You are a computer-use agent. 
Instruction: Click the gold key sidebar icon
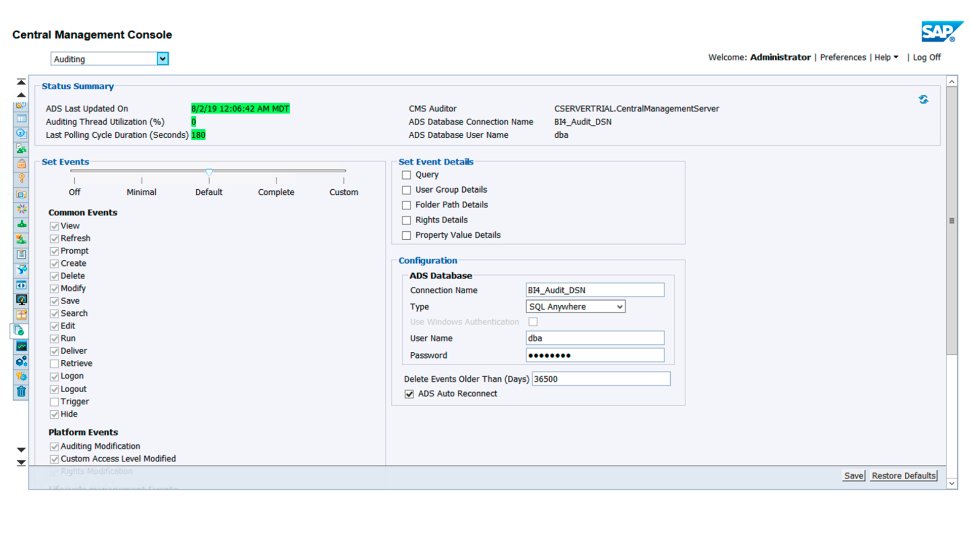21,178
